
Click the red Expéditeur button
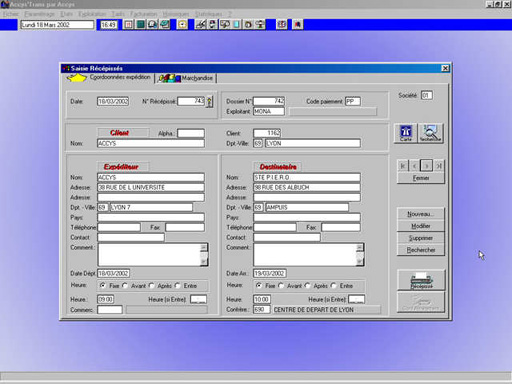[x=123, y=167]
